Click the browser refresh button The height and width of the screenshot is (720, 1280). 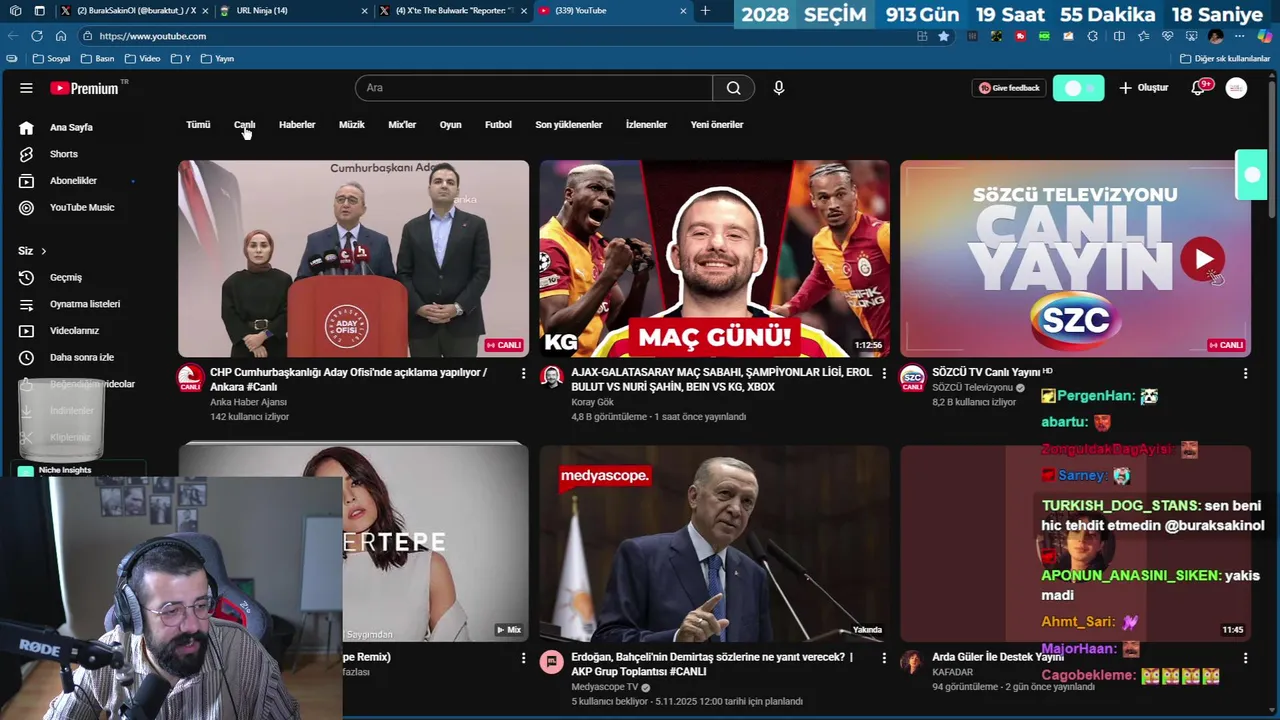pos(37,36)
